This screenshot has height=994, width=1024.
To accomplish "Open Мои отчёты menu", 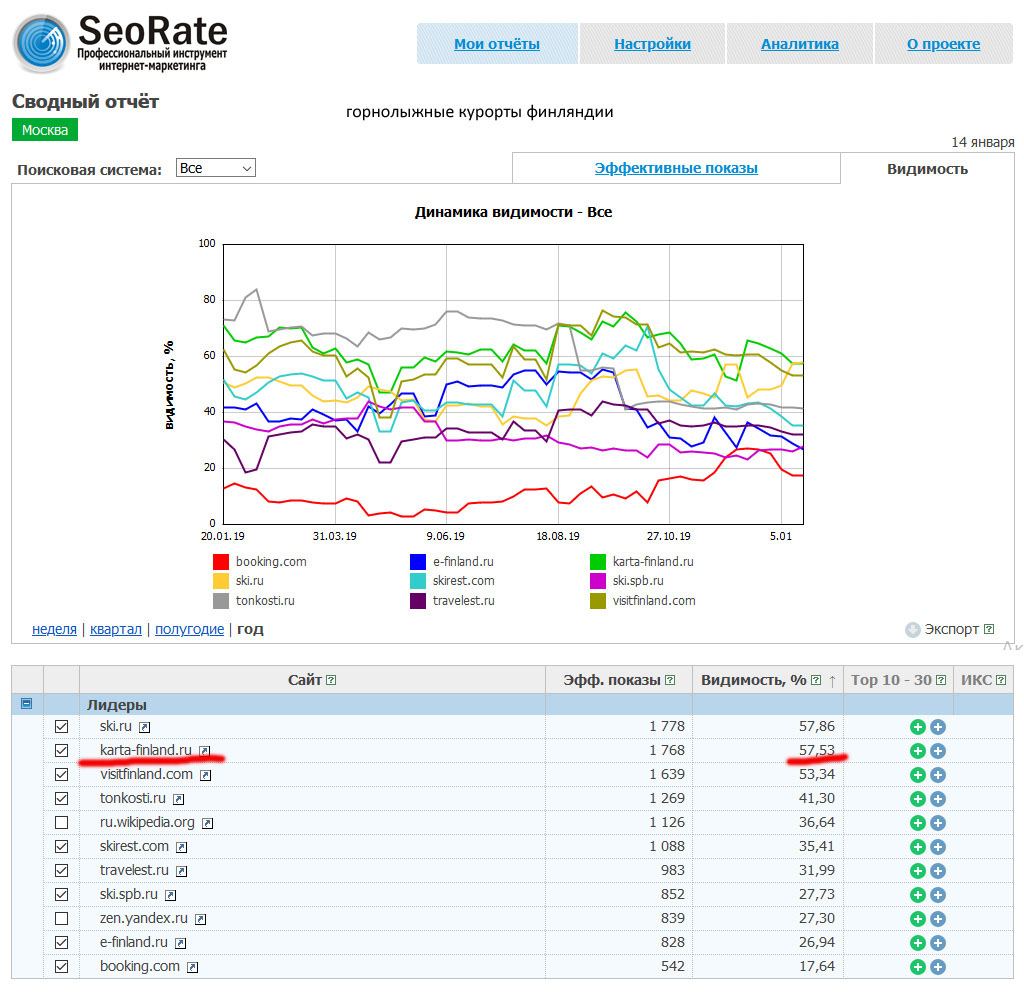I will point(497,44).
